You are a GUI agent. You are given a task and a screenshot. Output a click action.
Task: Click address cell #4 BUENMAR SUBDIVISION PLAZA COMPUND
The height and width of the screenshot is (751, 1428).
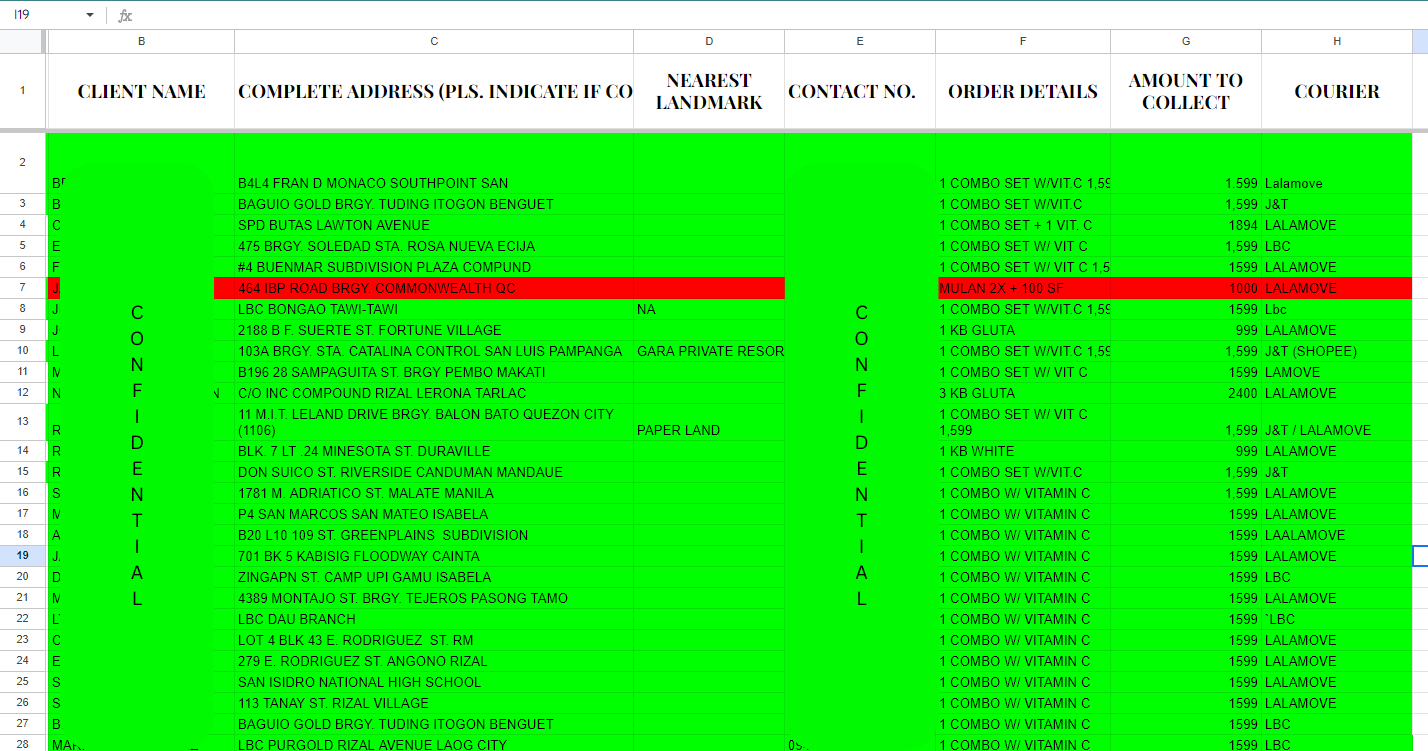pos(434,267)
